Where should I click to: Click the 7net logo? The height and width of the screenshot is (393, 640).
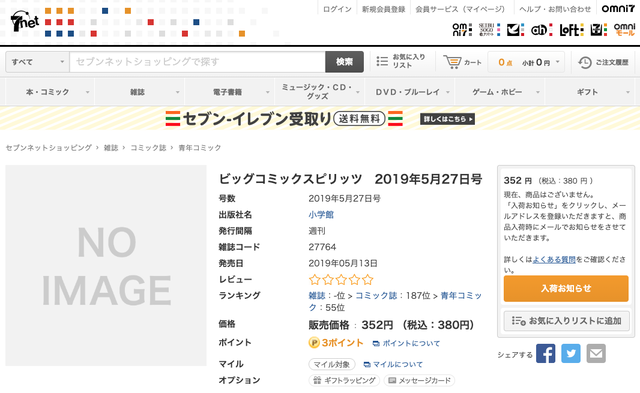[24, 21]
